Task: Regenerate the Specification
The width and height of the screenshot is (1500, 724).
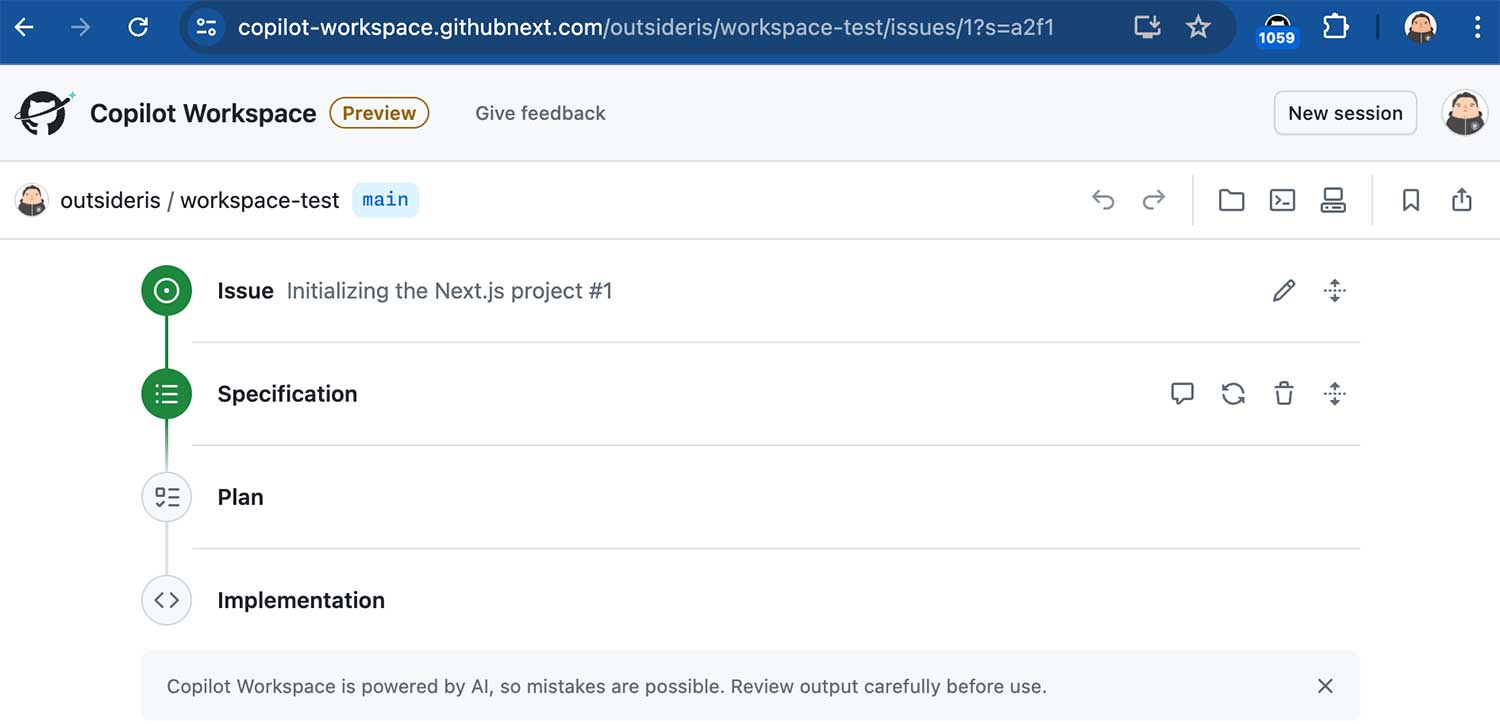Action: coord(1233,394)
